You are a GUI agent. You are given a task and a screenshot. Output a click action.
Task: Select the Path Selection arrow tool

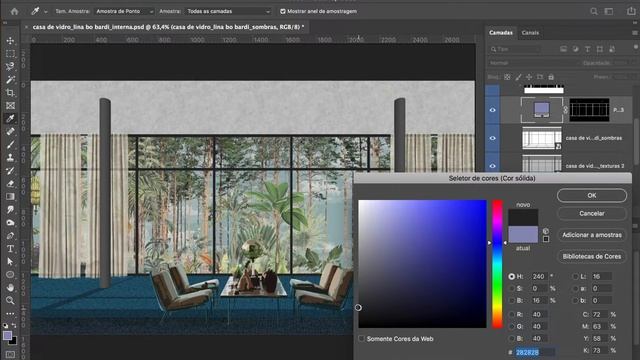pos(10,262)
